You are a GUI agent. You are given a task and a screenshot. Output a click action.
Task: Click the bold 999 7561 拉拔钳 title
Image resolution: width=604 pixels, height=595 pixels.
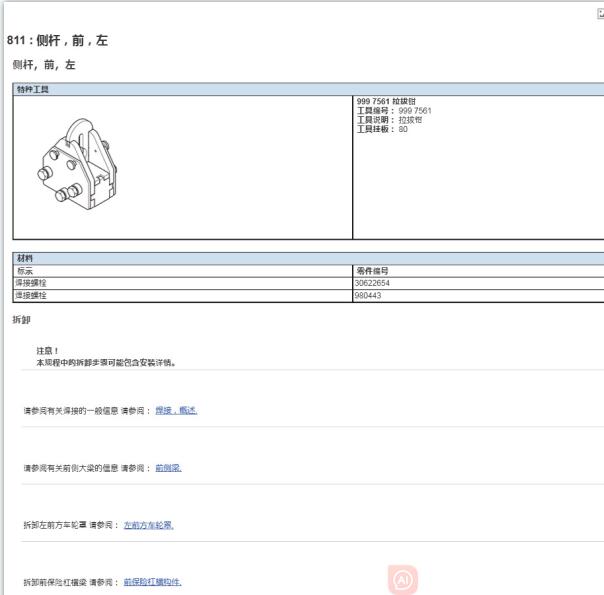(386, 101)
